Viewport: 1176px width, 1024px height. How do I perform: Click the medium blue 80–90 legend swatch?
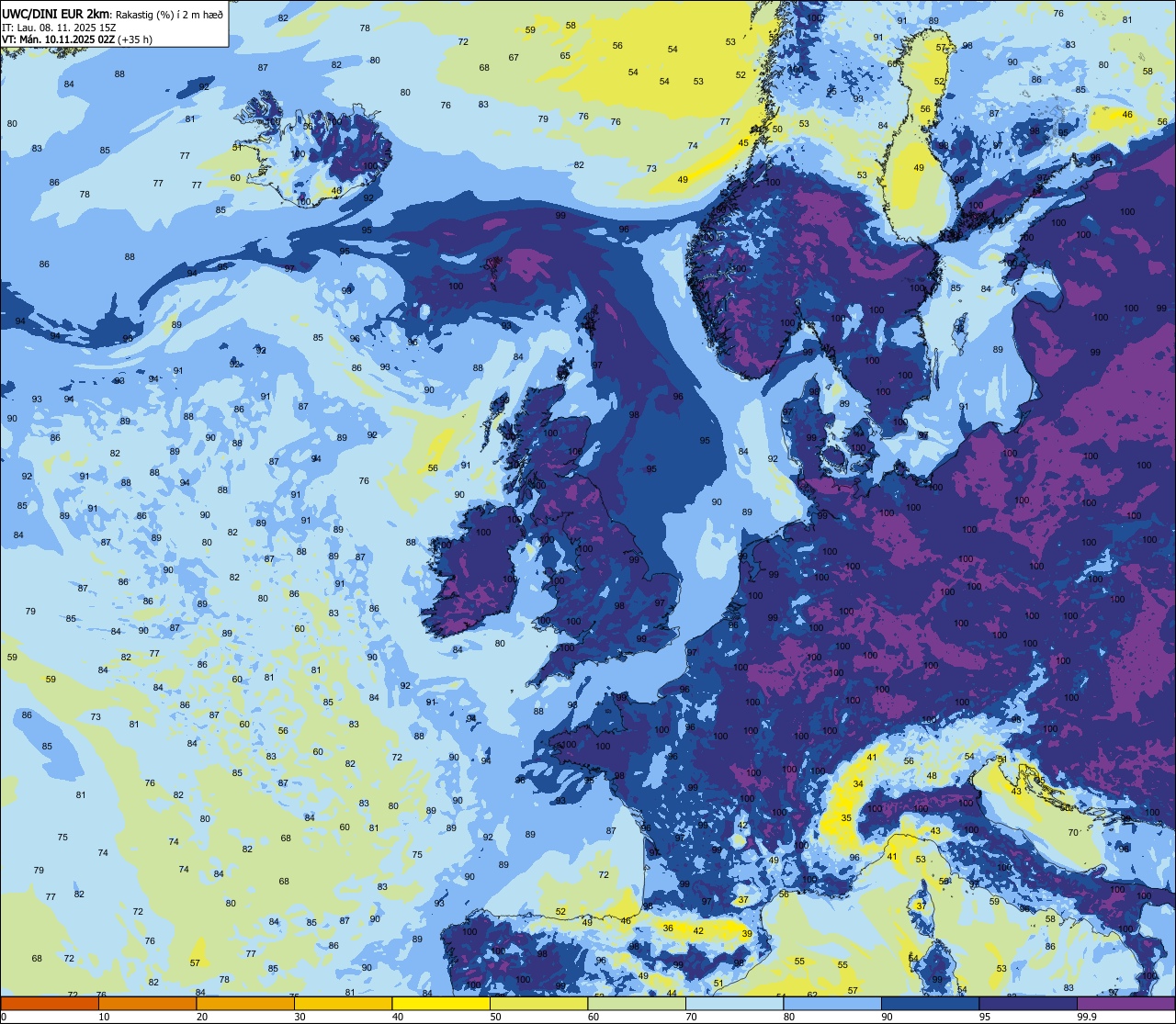point(832,1004)
